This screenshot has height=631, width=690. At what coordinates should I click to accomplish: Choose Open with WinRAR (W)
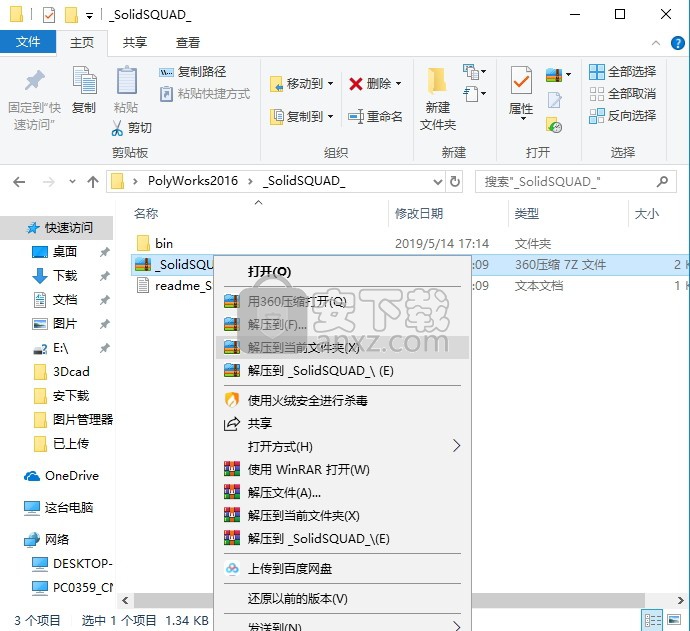pyautogui.click(x=342, y=470)
